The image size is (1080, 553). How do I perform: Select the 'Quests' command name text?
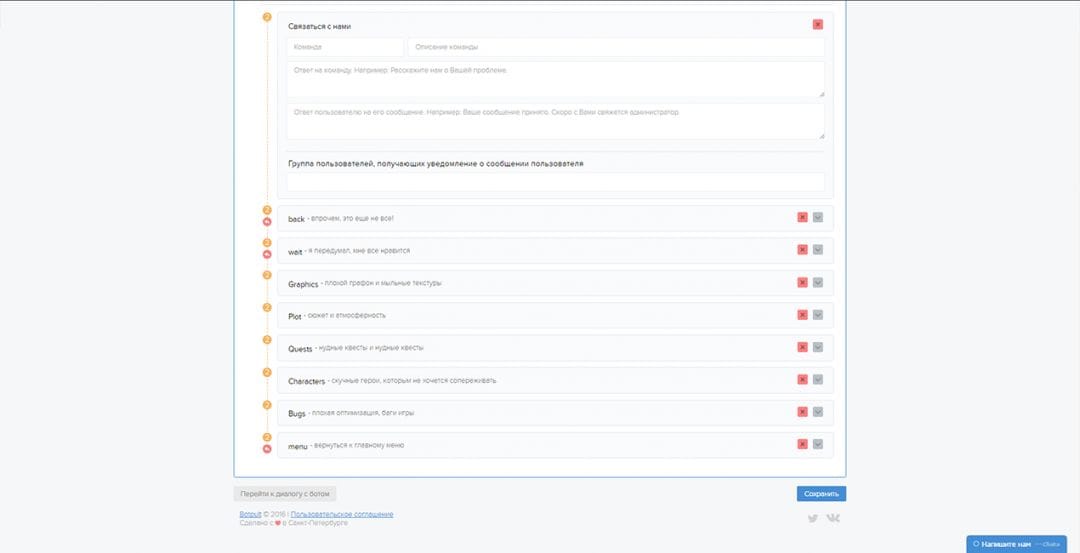pyautogui.click(x=300, y=348)
